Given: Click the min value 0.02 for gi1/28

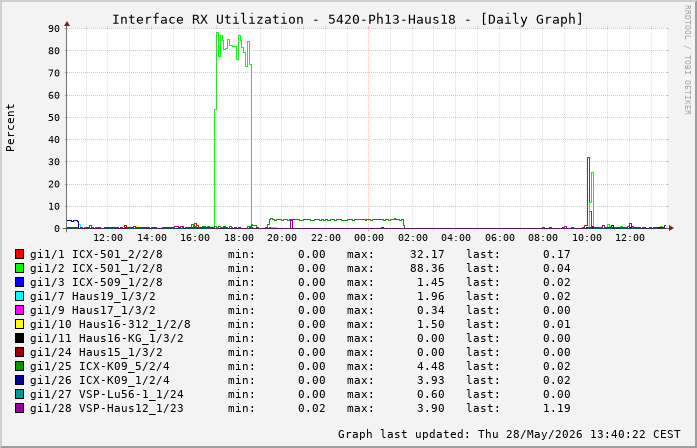Looking at the screenshot, I should click(x=312, y=408).
